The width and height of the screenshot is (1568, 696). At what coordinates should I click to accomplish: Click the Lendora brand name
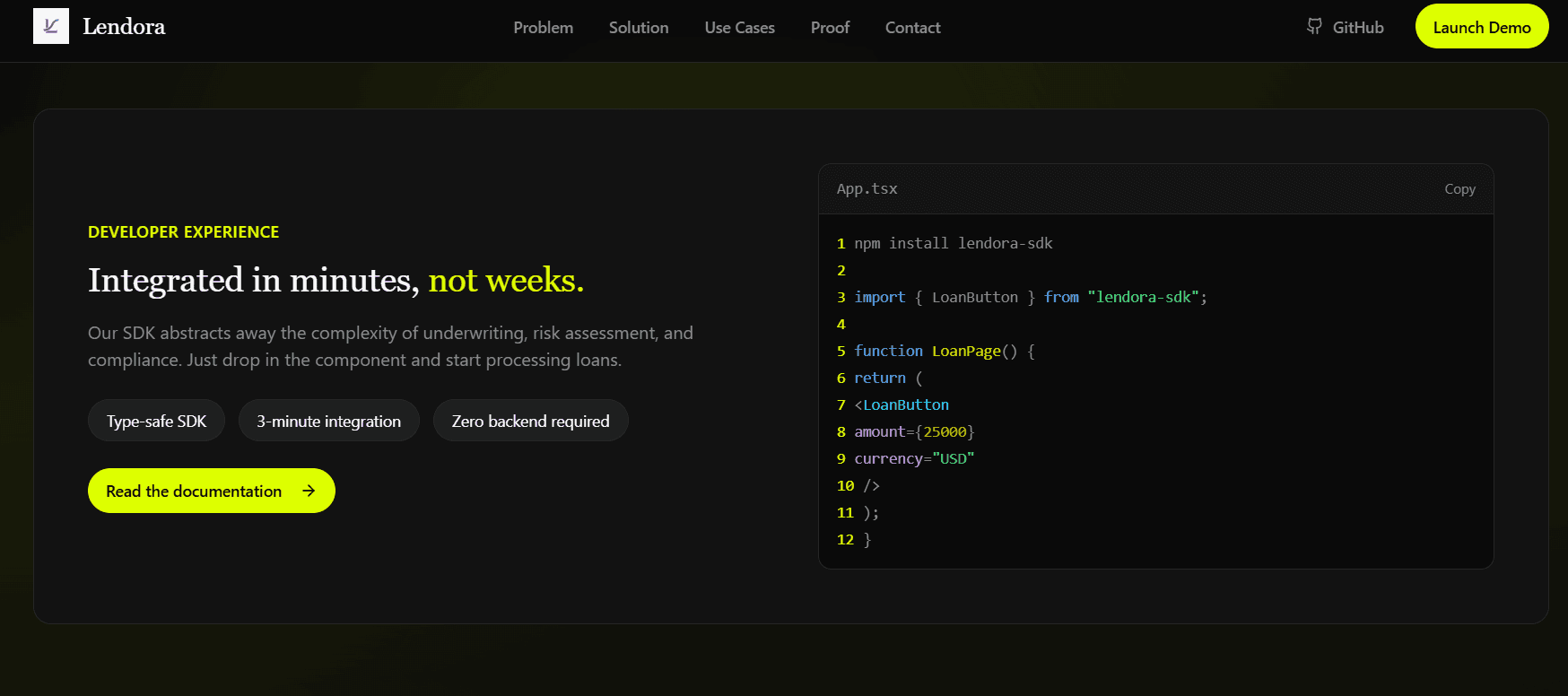(124, 27)
